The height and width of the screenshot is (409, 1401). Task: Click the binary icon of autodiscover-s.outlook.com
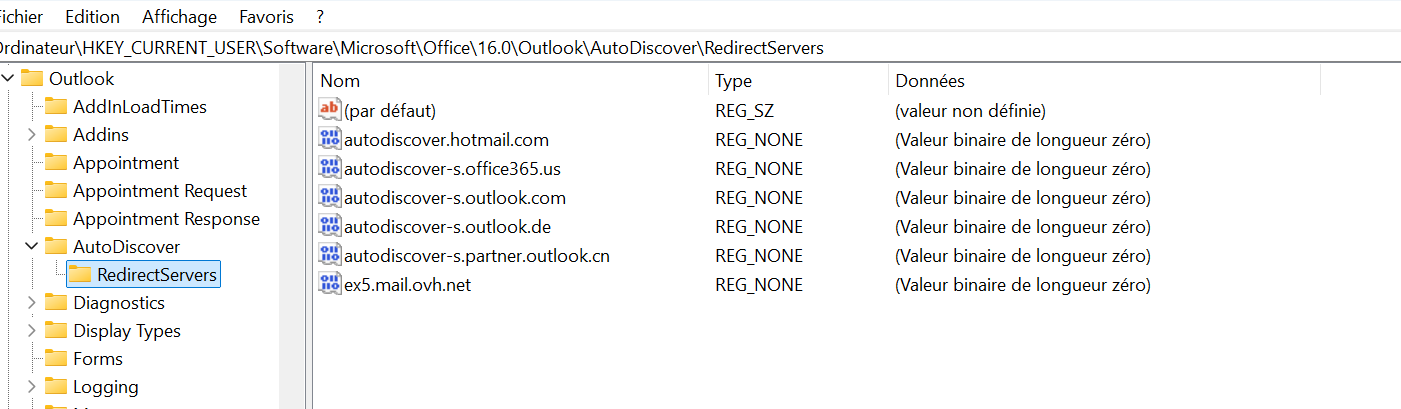(329, 197)
